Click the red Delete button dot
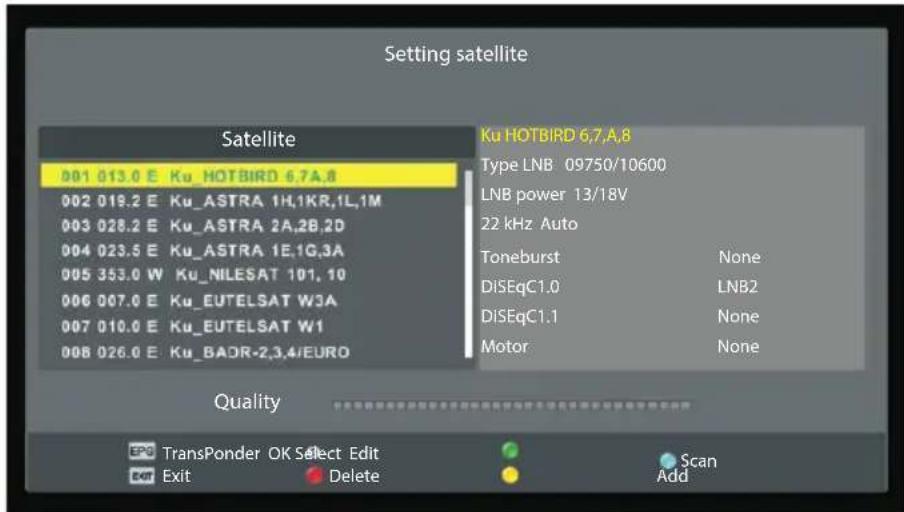Screen dimensions: 904x512 coord(314,476)
